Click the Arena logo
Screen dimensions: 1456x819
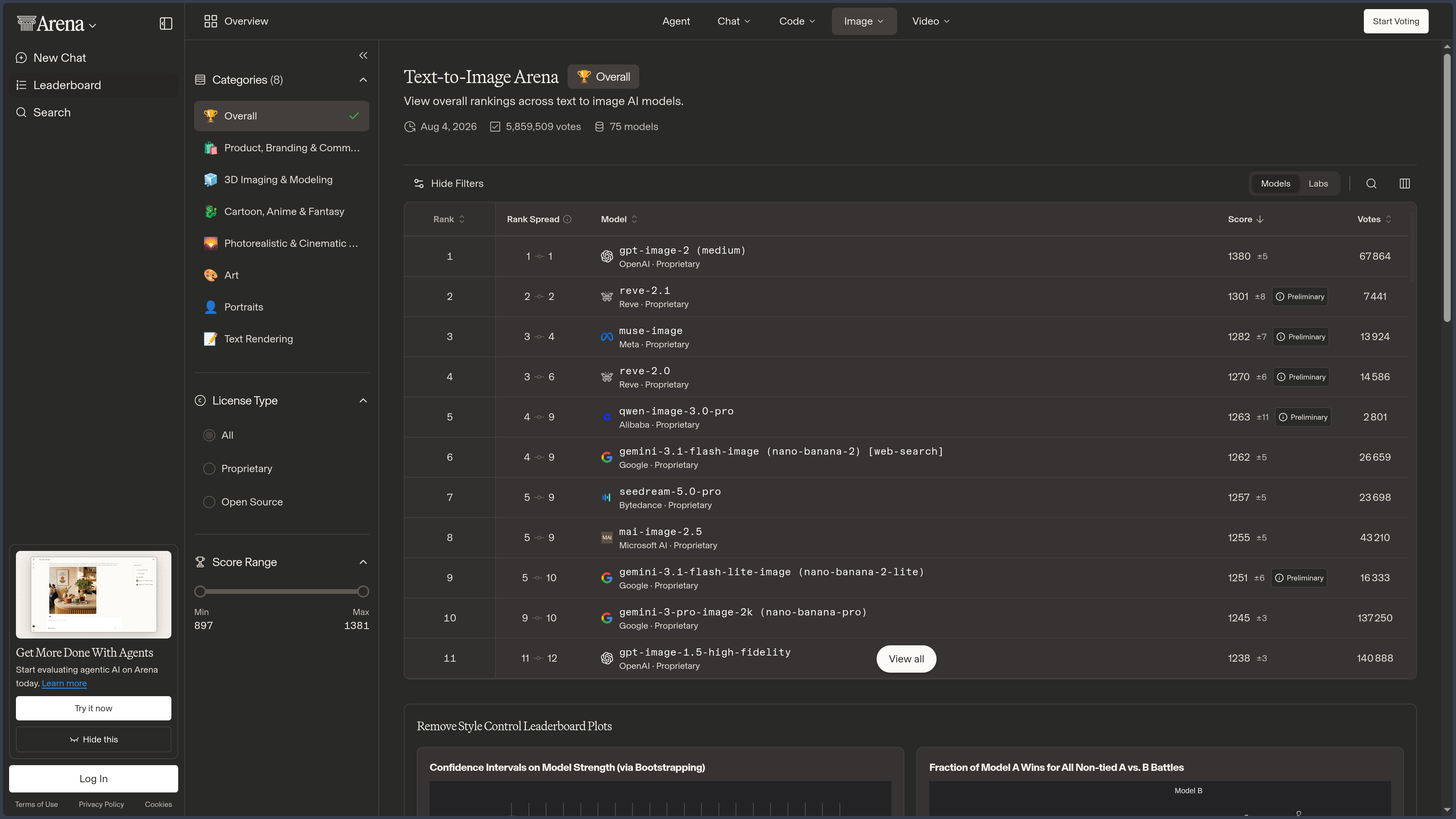click(x=50, y=23)
